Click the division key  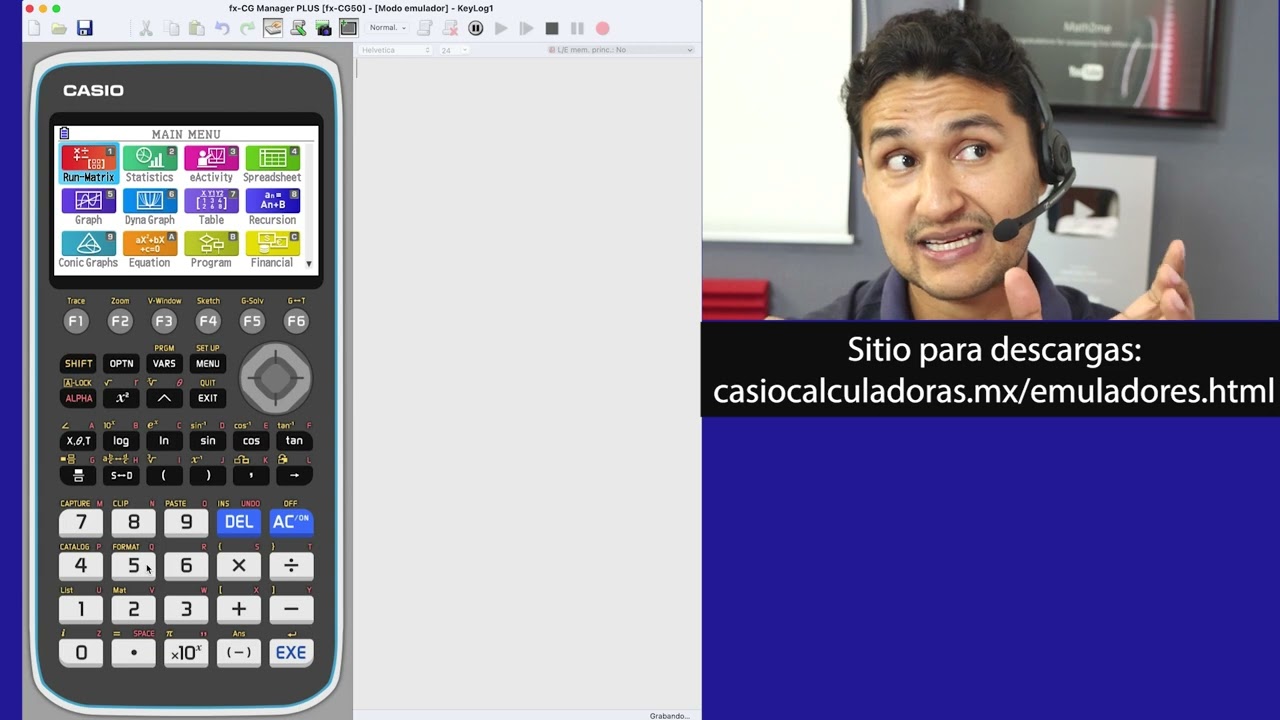pos(291,566)
